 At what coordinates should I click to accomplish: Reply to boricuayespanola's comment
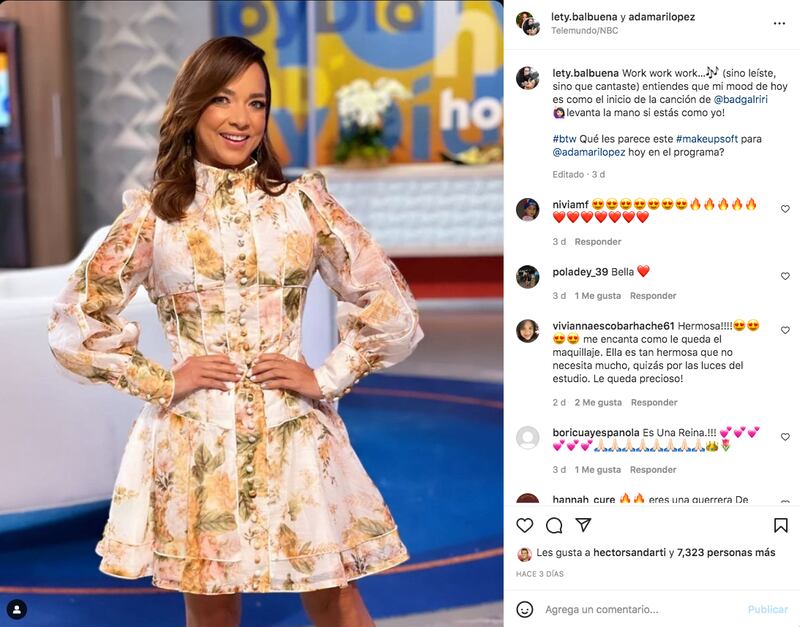pos(653,470)
